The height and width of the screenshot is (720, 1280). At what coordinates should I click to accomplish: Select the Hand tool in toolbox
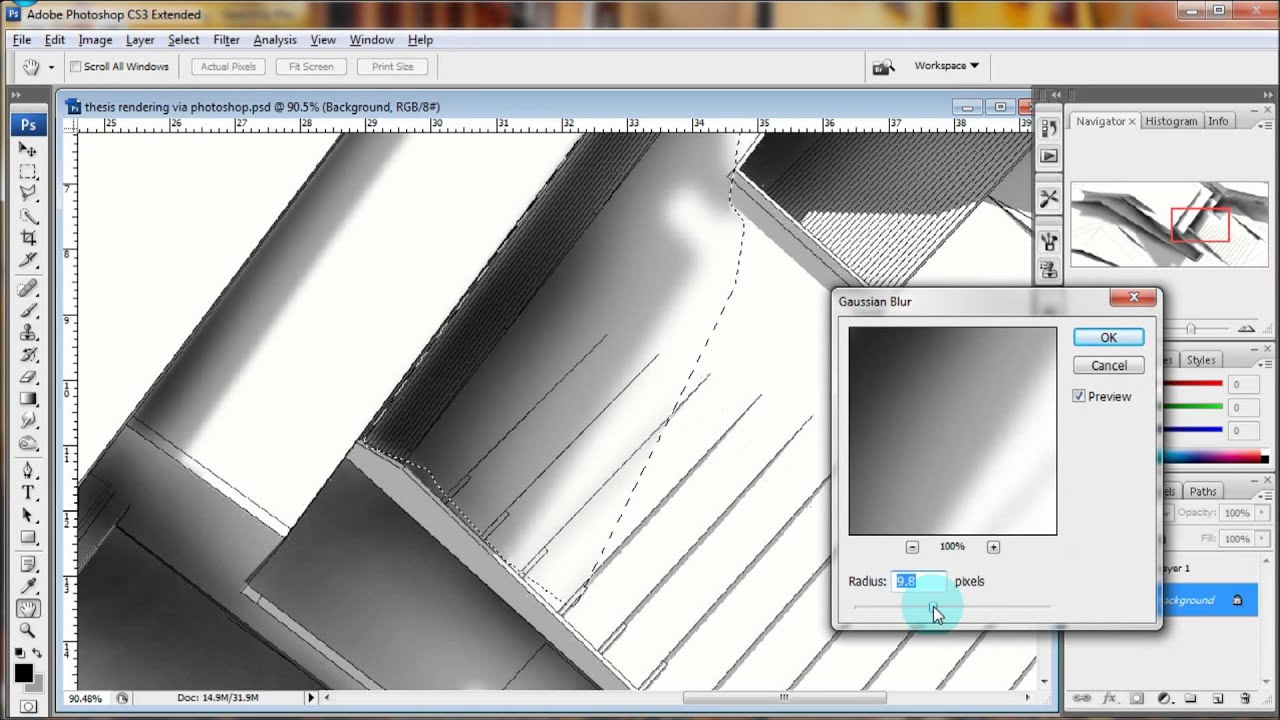click(28, 608)
